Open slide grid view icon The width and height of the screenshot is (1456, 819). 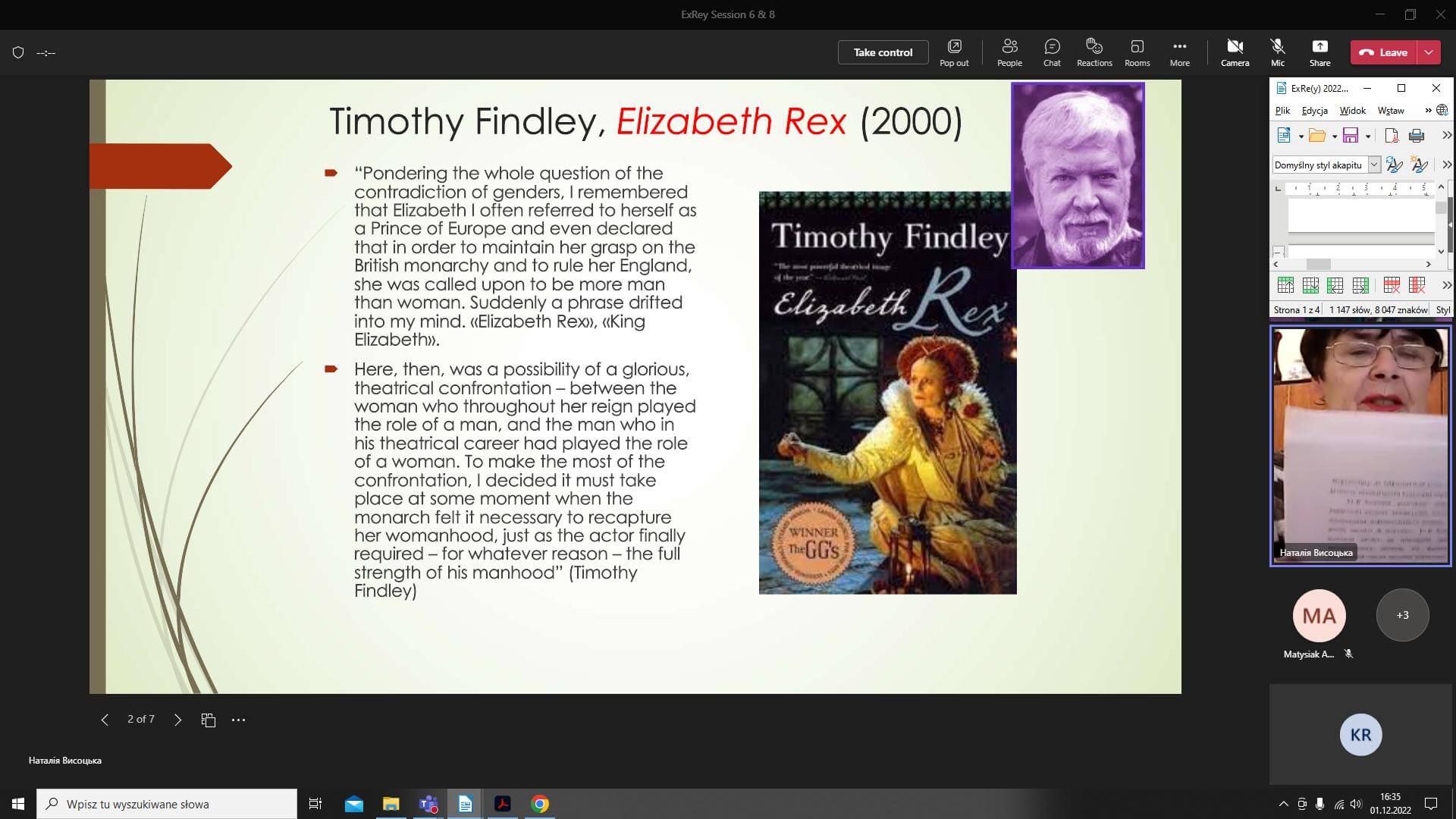(x=209, y=720)
